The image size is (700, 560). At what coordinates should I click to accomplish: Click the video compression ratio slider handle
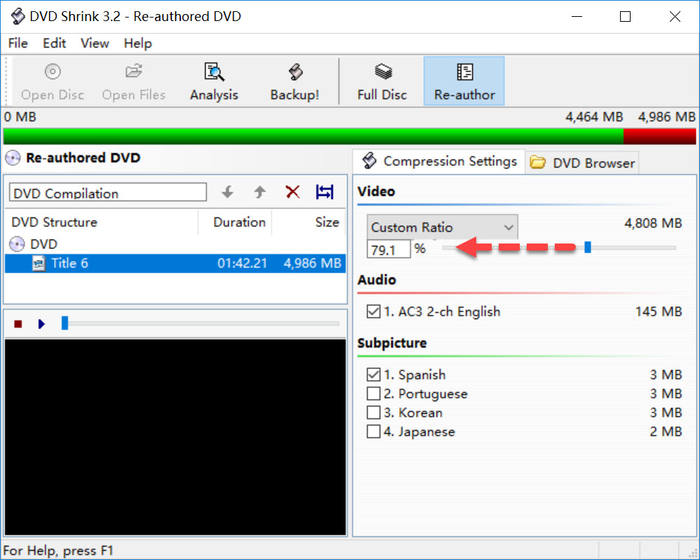(x=588, y=248)
